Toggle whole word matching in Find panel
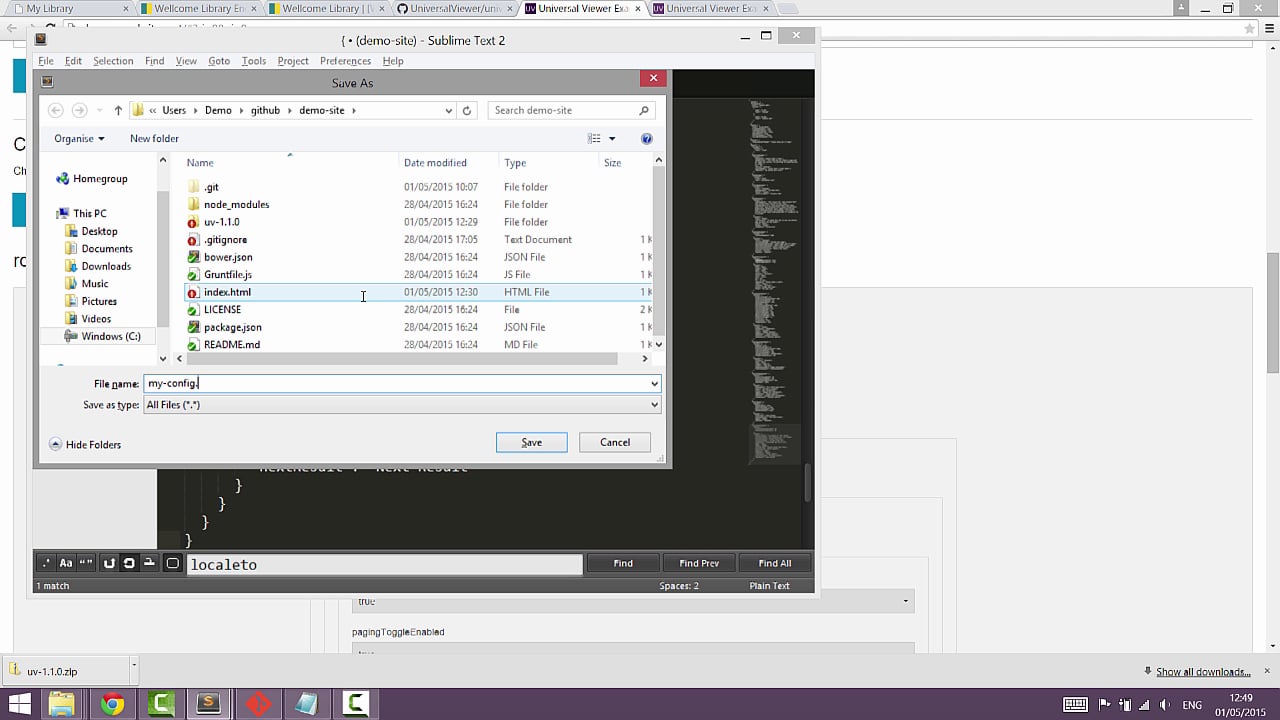 coord(86,563)
